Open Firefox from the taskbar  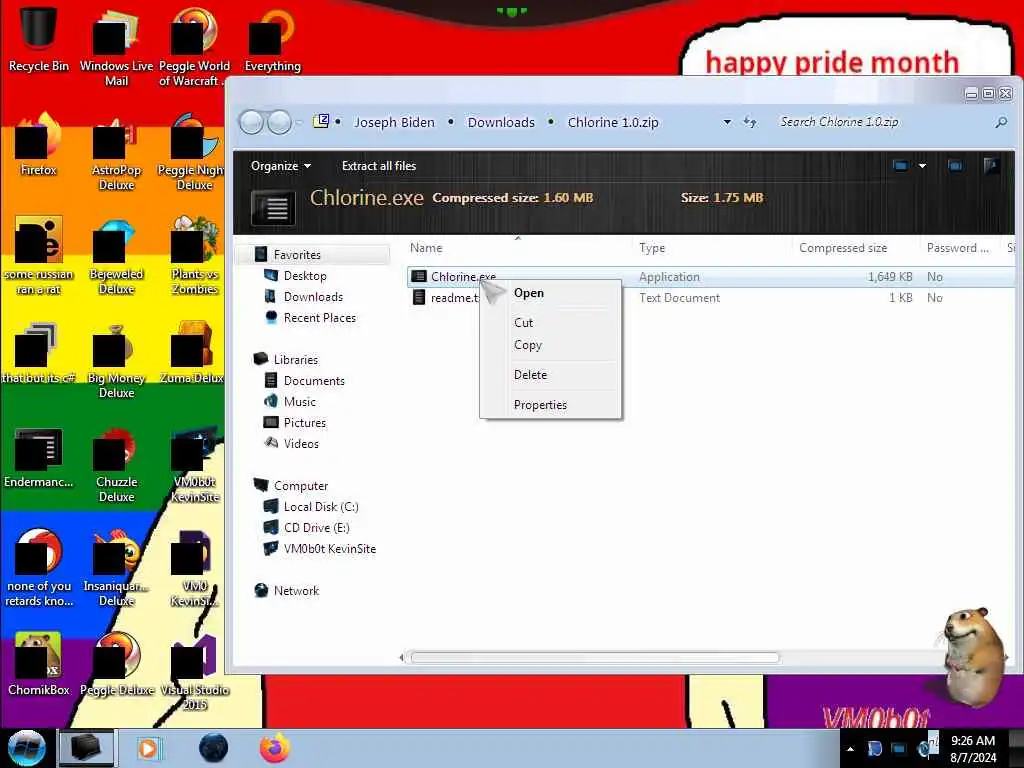click(x=275, y=748)
